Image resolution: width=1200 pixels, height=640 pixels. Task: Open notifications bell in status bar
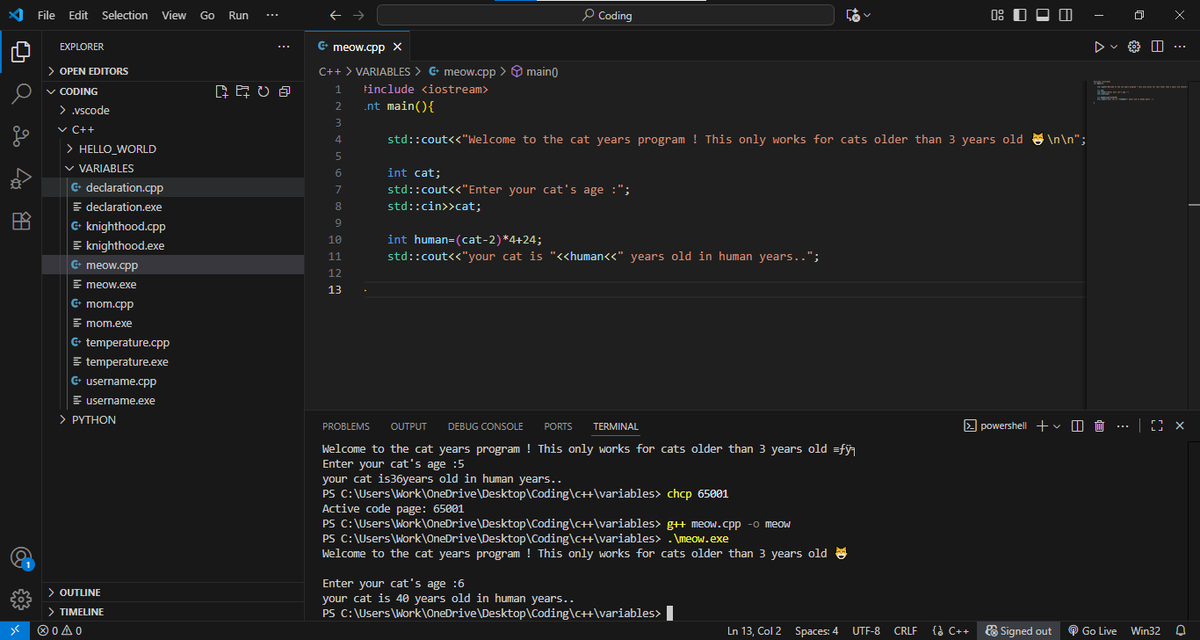pyautogui.click(x=1179, y=631)
